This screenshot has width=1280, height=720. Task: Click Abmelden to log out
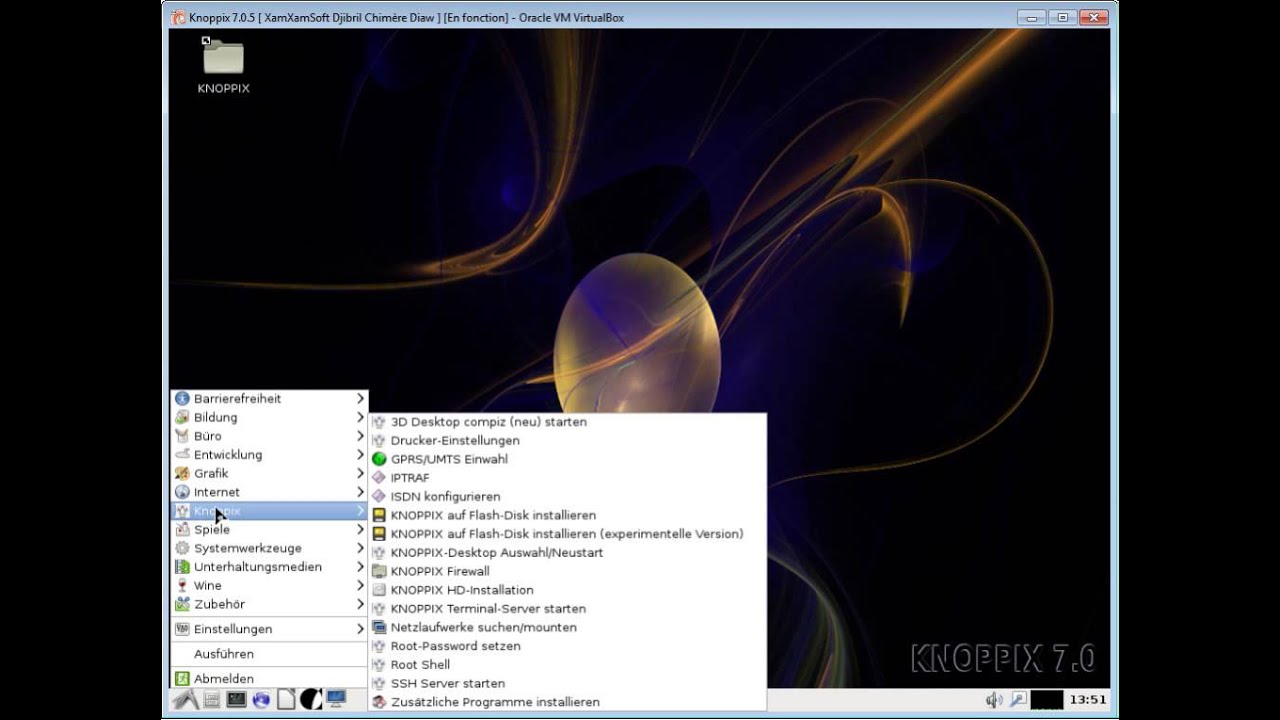[269, 678]
